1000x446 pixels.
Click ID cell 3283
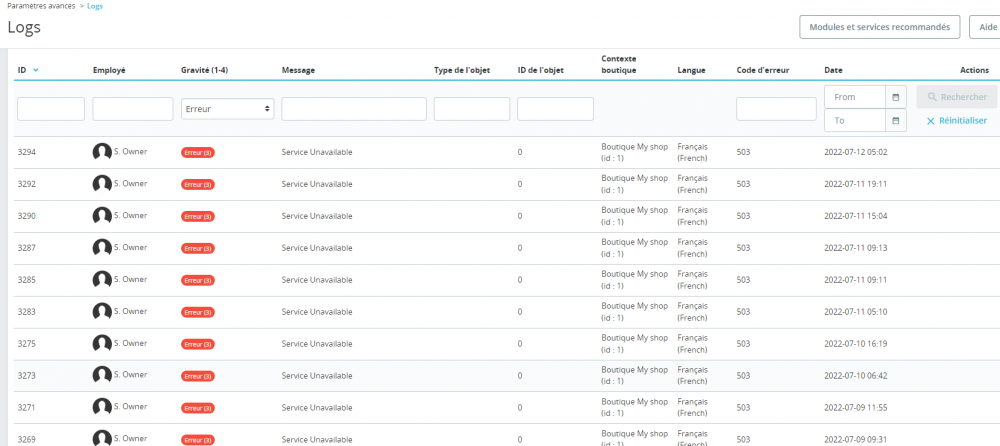tap(27, 312)
